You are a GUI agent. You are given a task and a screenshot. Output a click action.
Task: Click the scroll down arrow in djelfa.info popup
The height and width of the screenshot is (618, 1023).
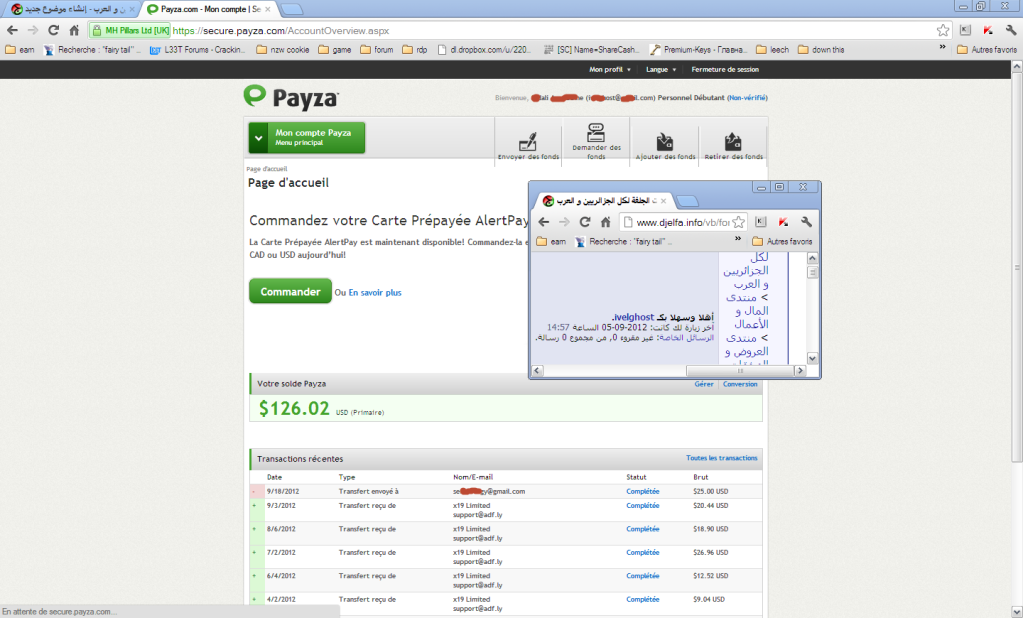tap(812, 358)
